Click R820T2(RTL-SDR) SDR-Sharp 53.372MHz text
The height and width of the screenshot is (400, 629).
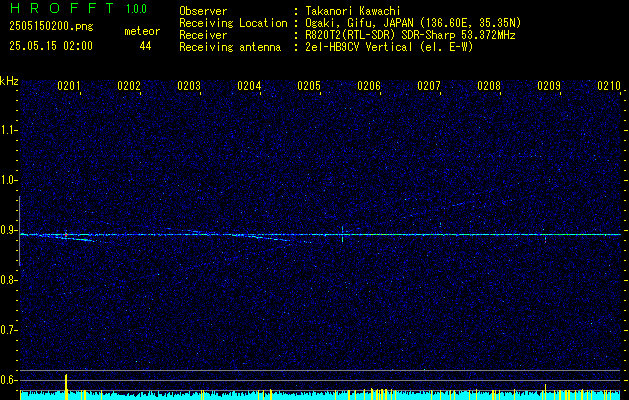click(410, 35)
